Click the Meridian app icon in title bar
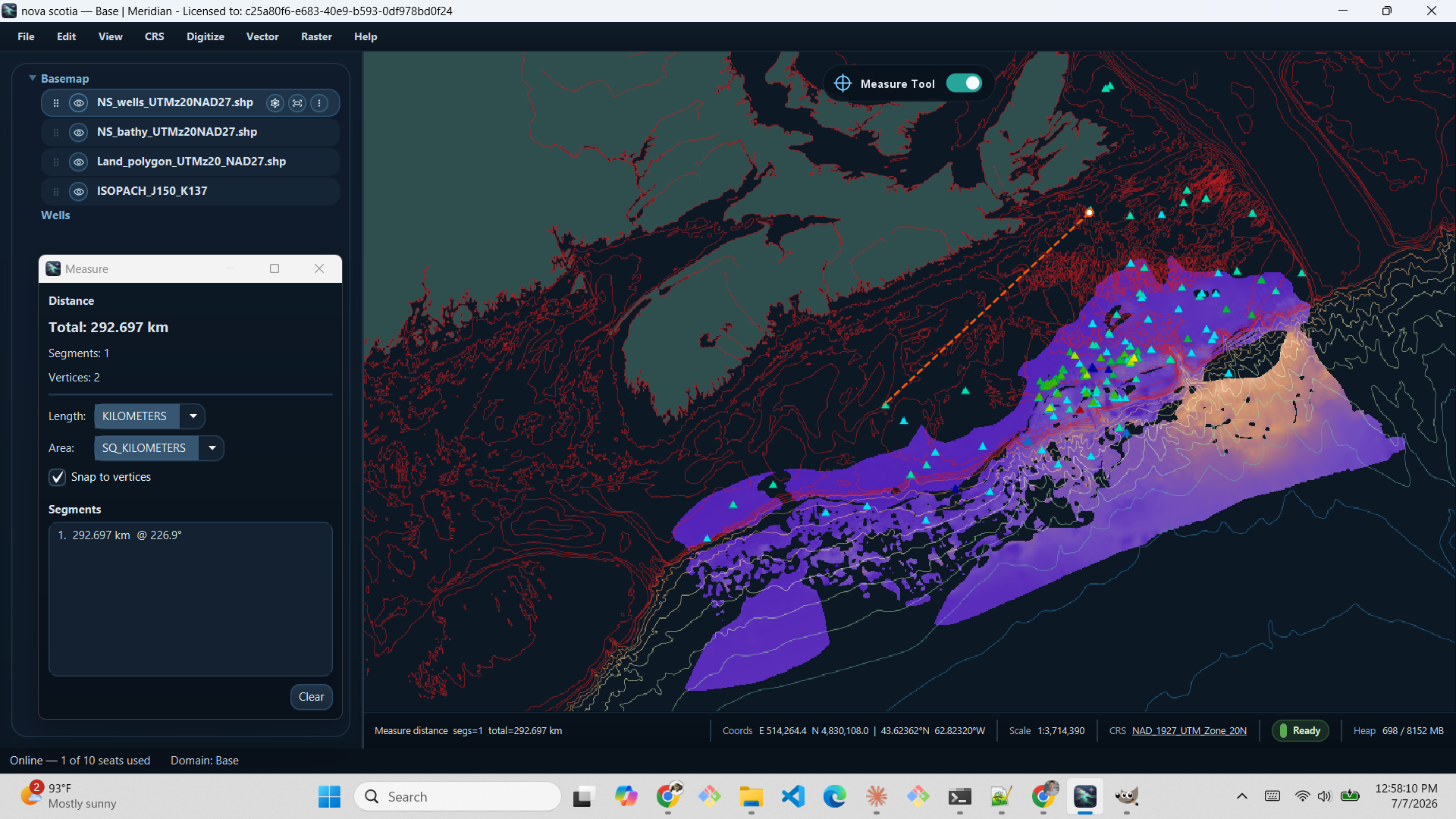Viewport: 1456px width, 819px height. coord(9,11)
